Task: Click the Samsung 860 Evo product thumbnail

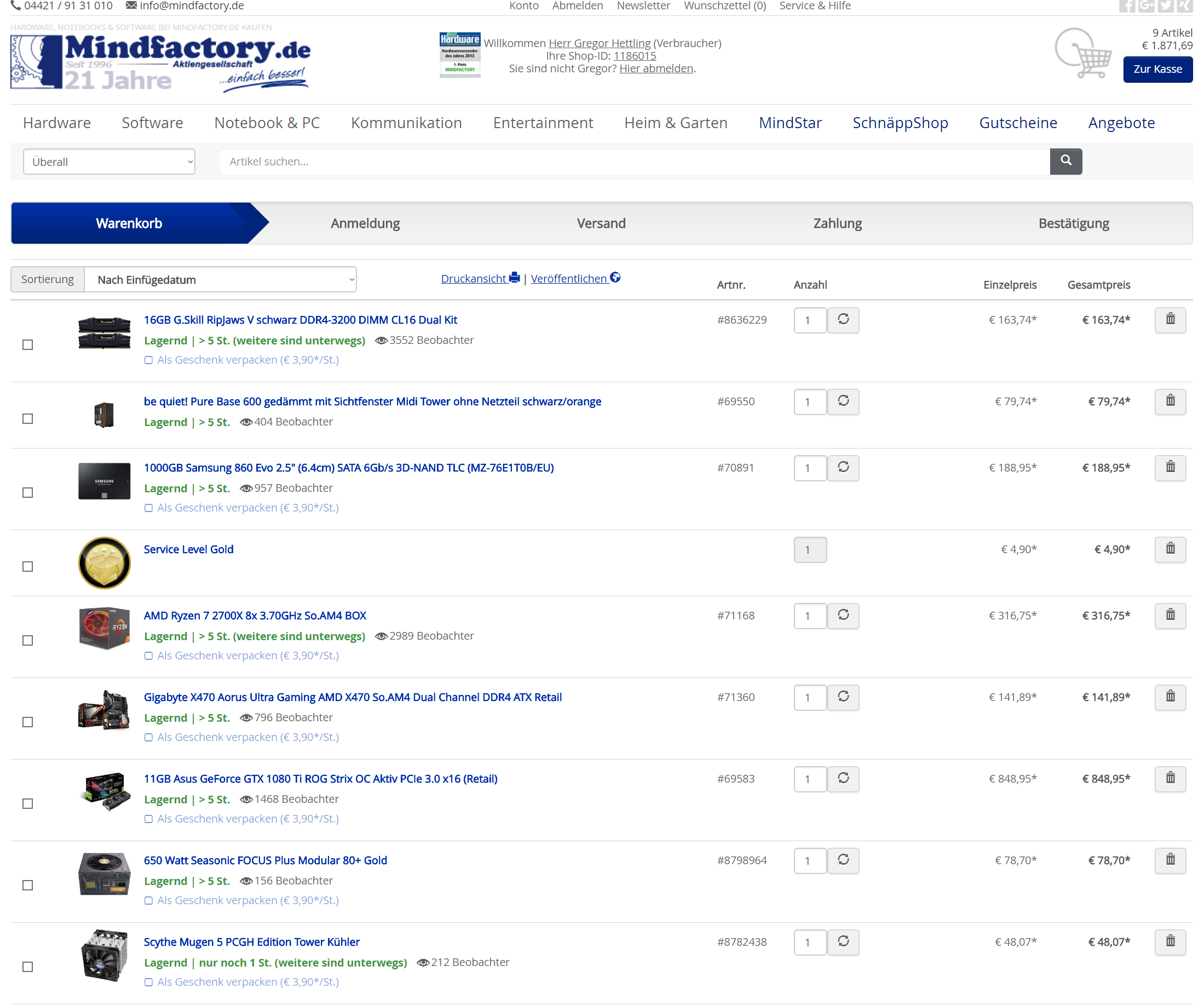Action: [x=105, y=481]
